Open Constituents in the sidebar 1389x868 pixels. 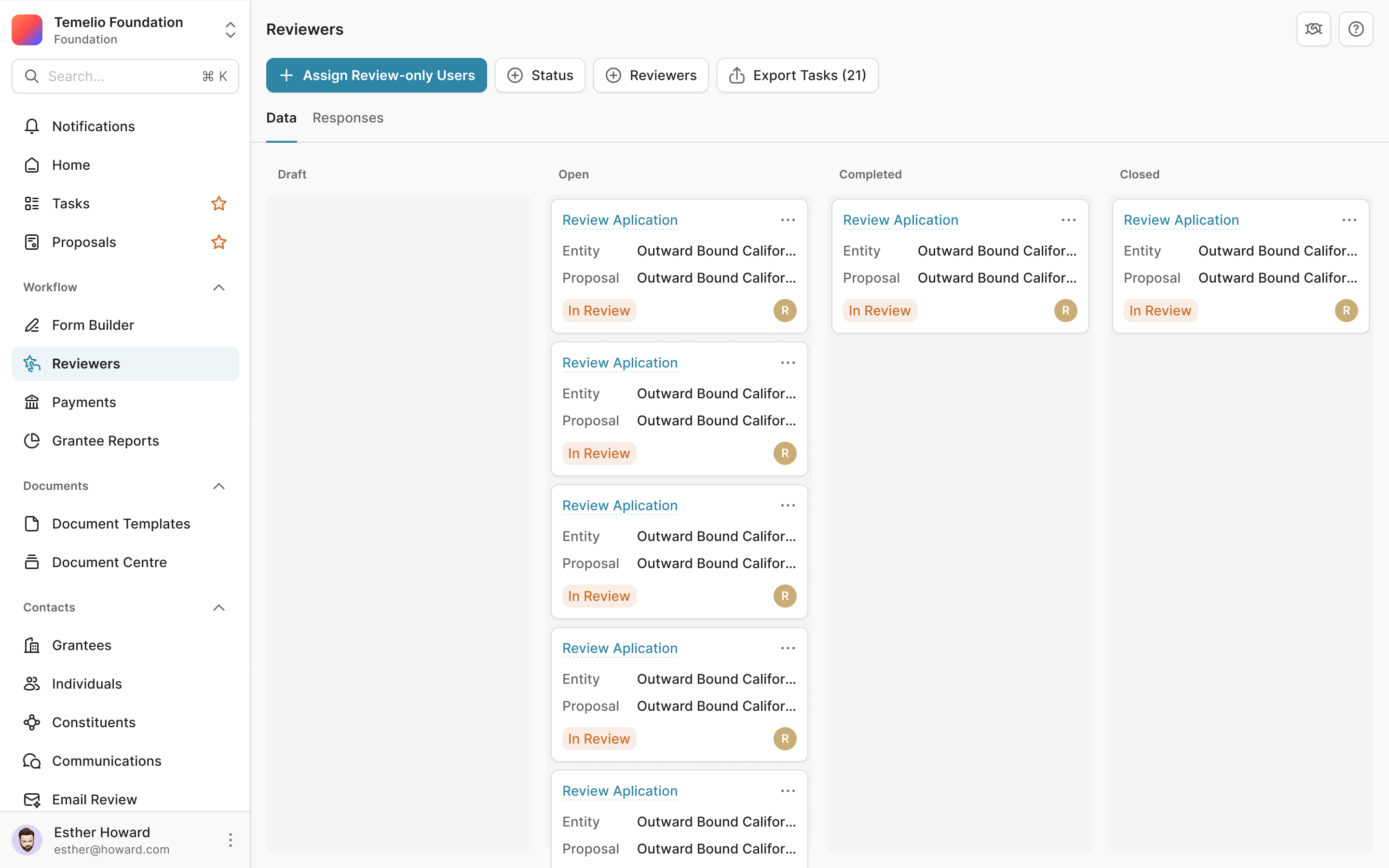(94, 722)
